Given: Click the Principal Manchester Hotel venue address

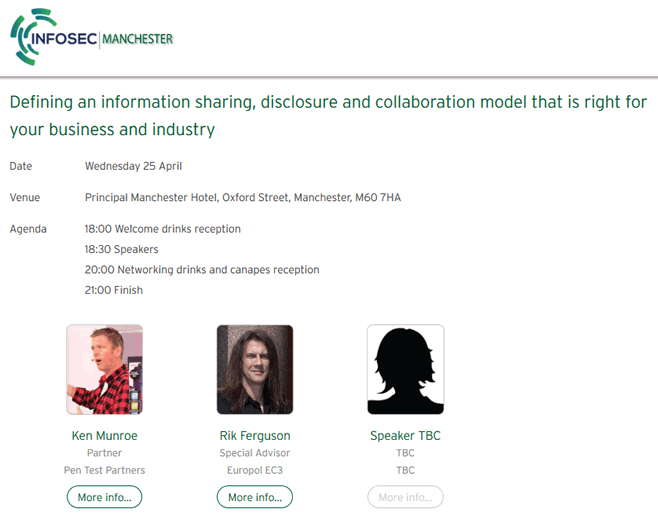Looking at the screenshot, I should pos(243,197).
